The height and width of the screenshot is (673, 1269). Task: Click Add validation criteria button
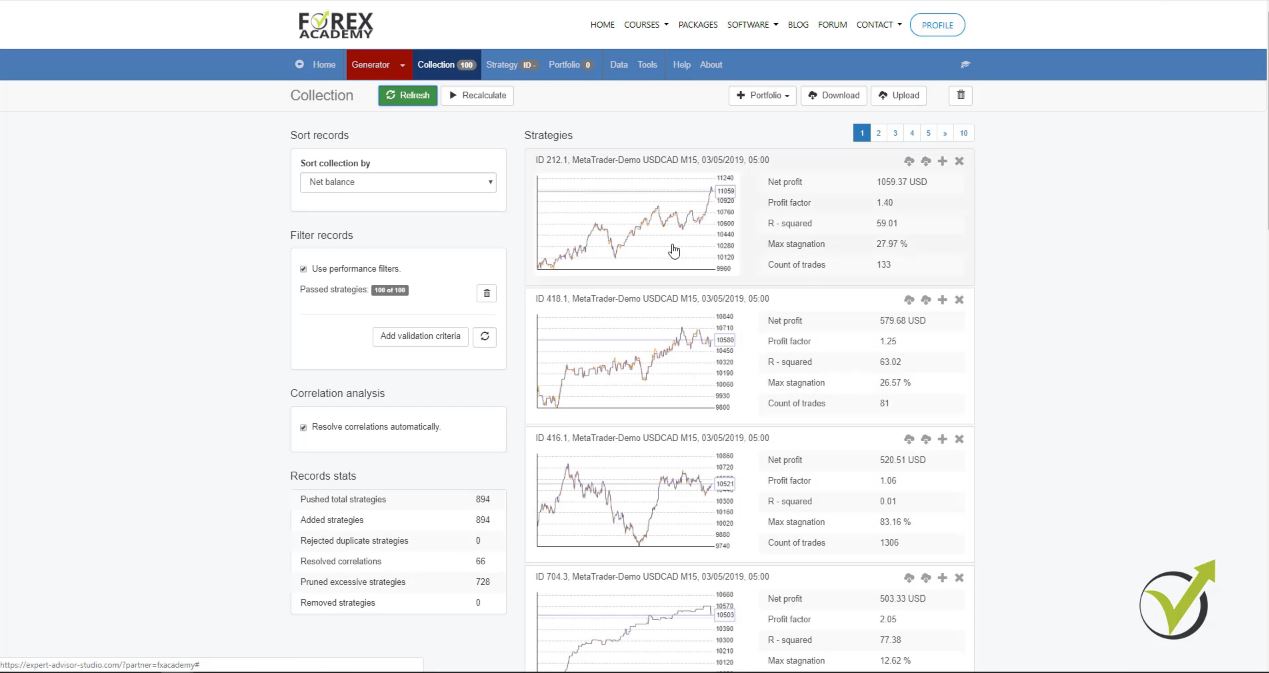coord(420,336)
